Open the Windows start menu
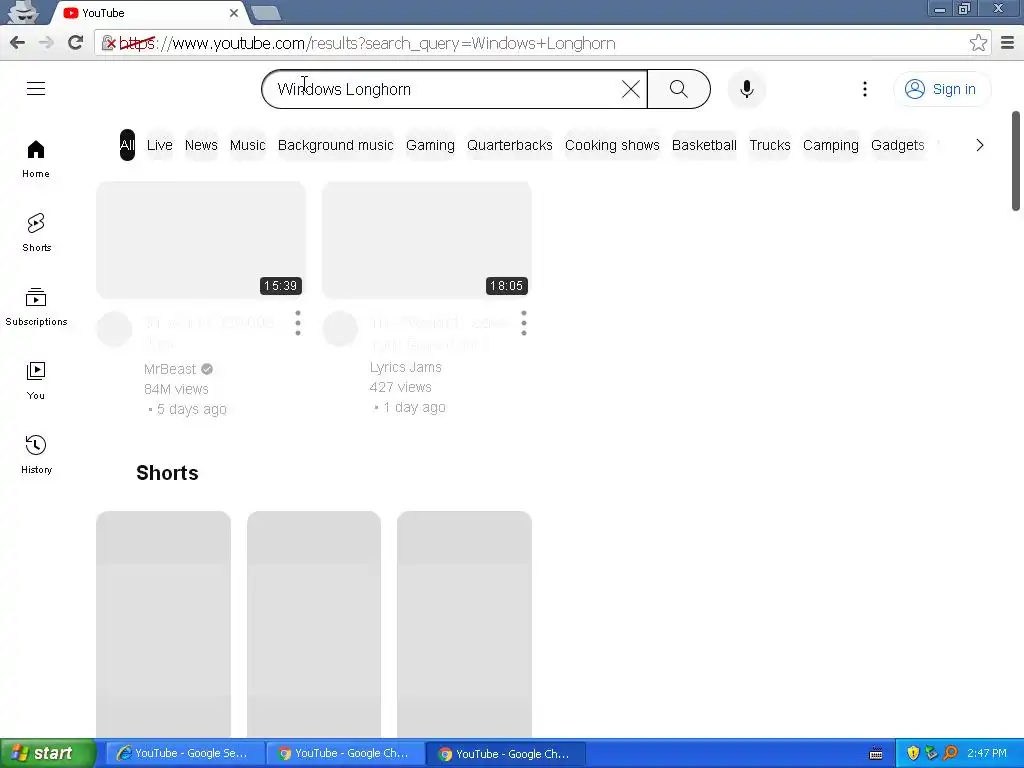1024x768 pixels. 47,754
